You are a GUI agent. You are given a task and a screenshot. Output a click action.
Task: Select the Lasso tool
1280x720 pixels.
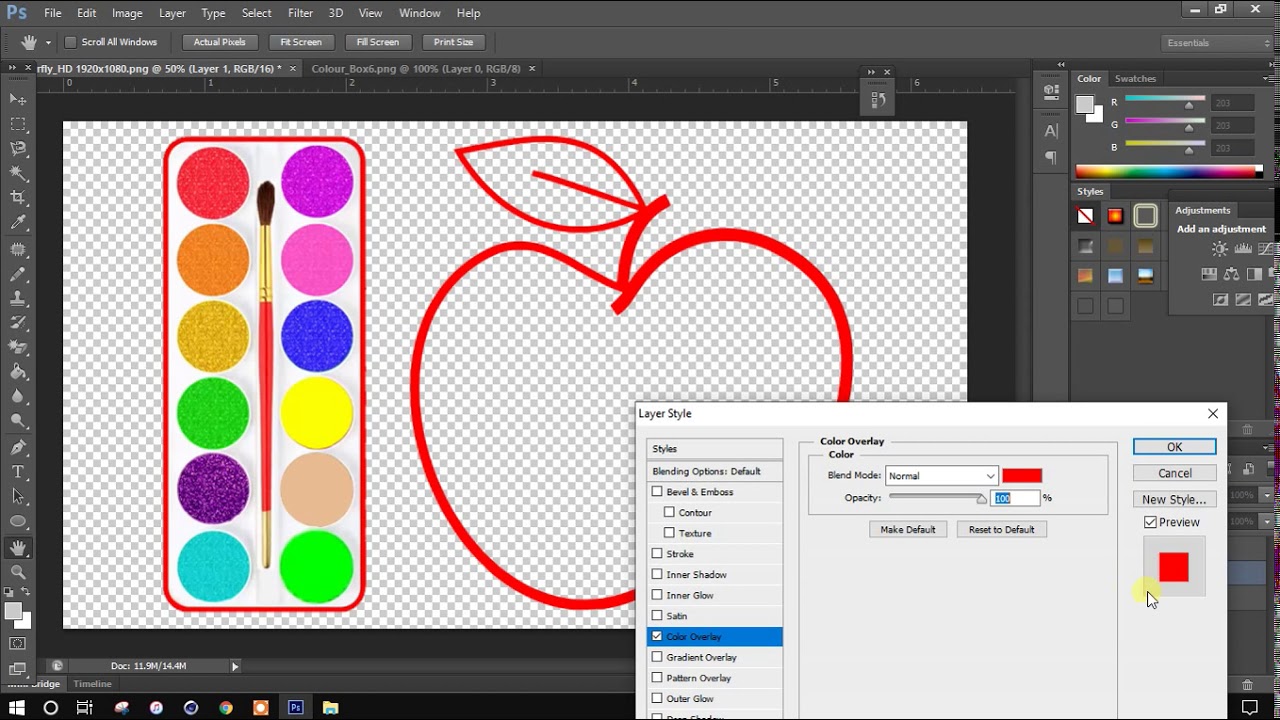pyautogui.click(x=18, y=148)
